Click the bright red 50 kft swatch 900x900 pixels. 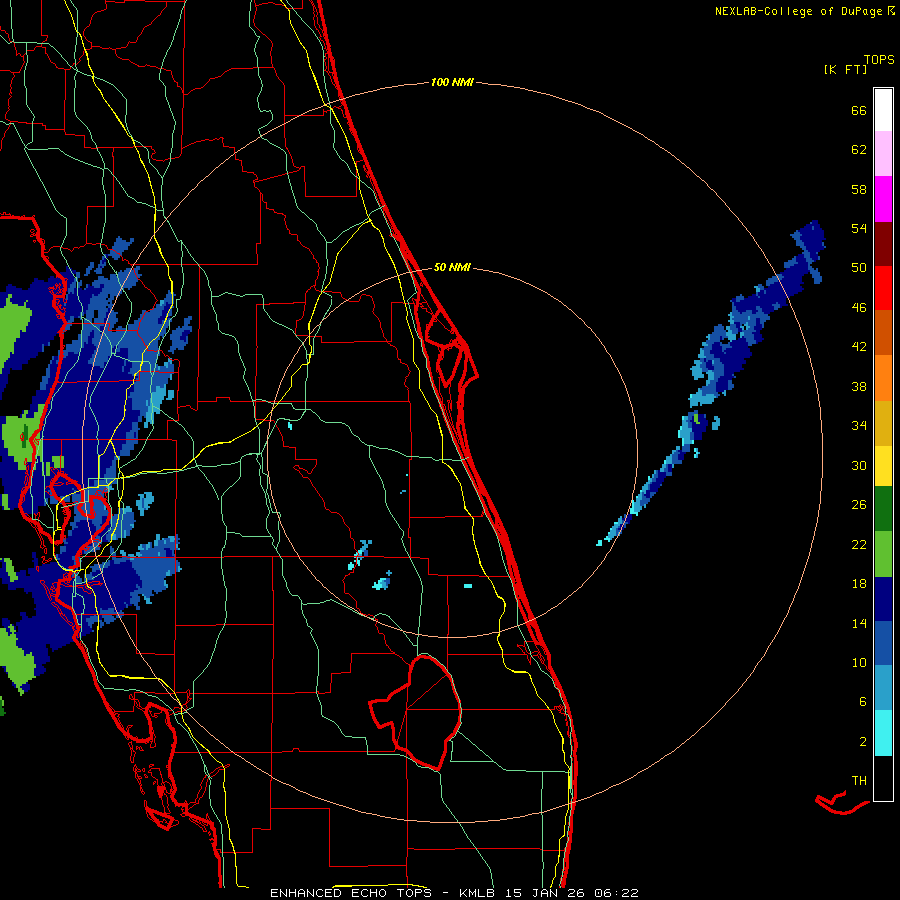(x=883, y=288)
